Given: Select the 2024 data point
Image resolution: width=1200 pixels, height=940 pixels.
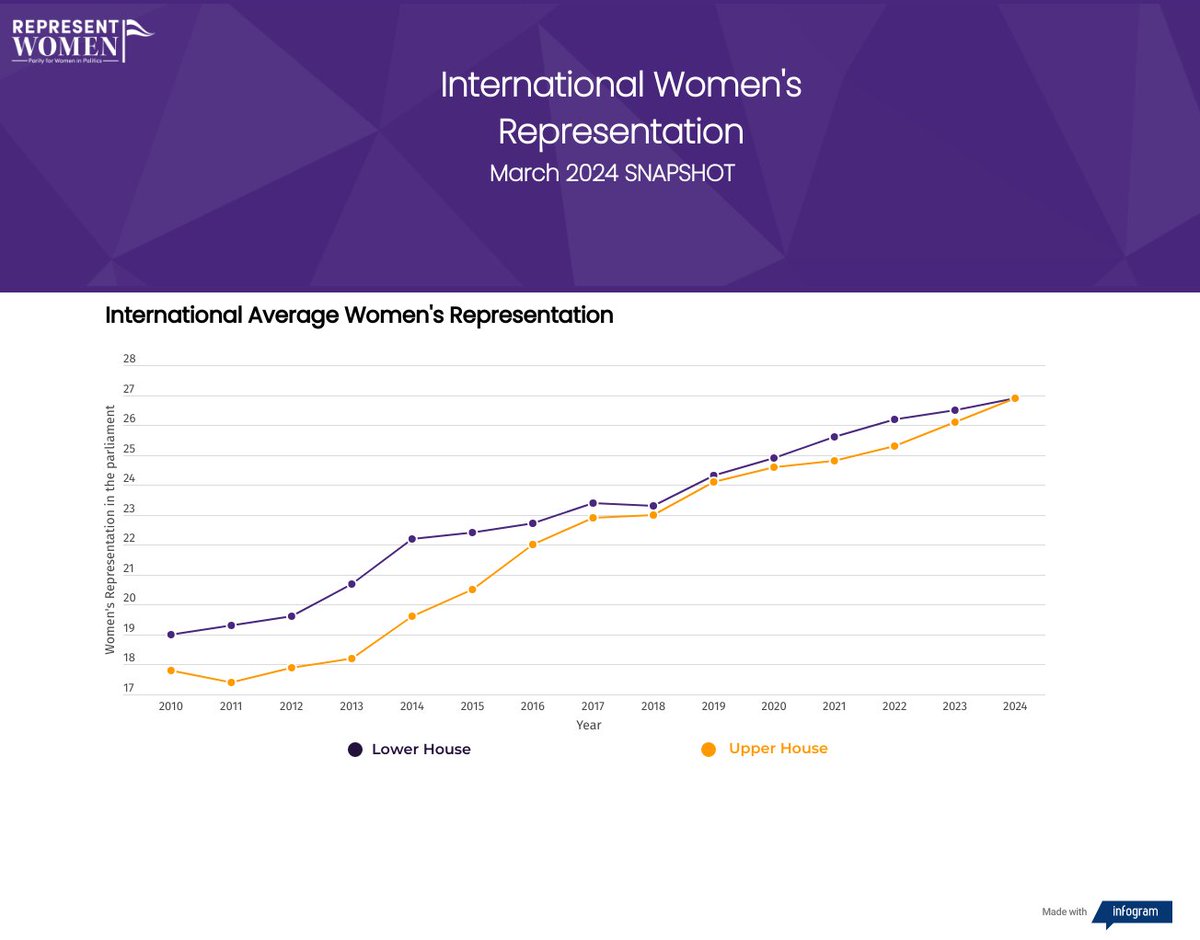Looking at the screenshot, I should pyautogui.click(x=1015, y=398).
